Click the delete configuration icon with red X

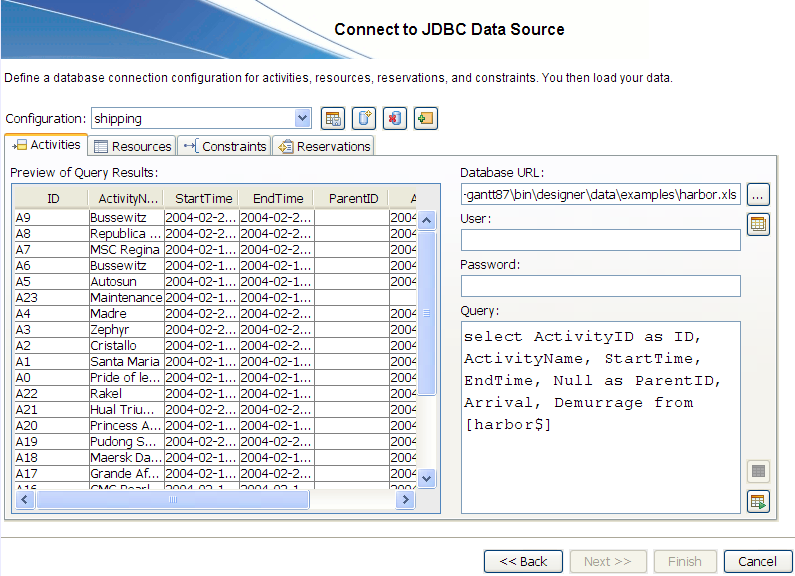point(395,119)
